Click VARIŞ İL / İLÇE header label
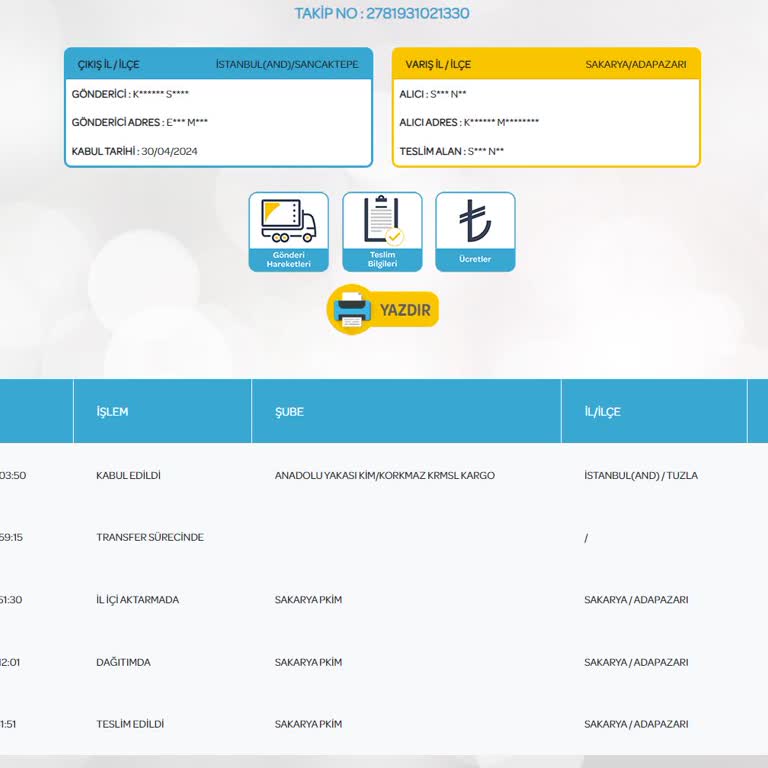 pyautogui.click(x=438, y=64)
